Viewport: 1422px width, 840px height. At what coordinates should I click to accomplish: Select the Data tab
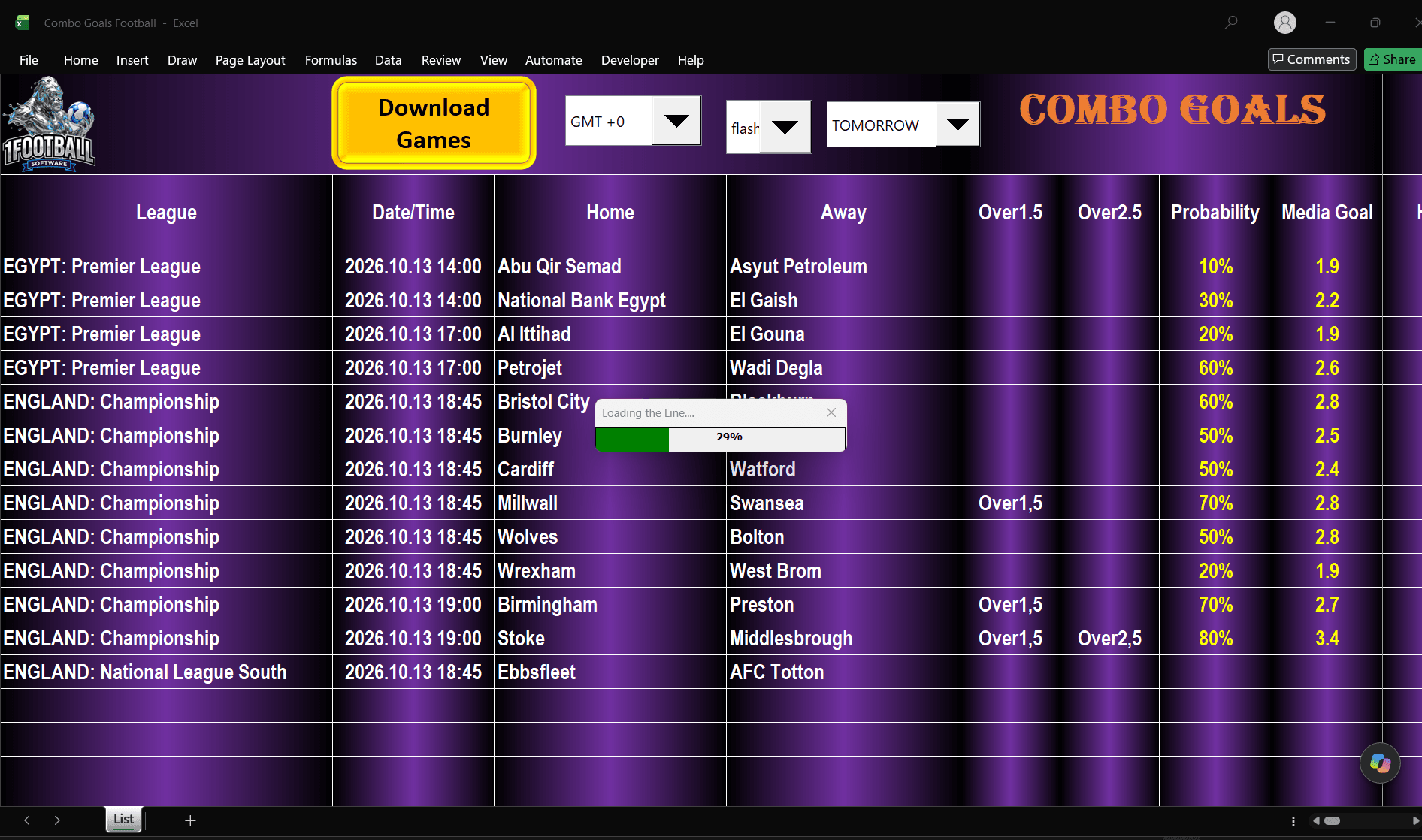(389, 60)
